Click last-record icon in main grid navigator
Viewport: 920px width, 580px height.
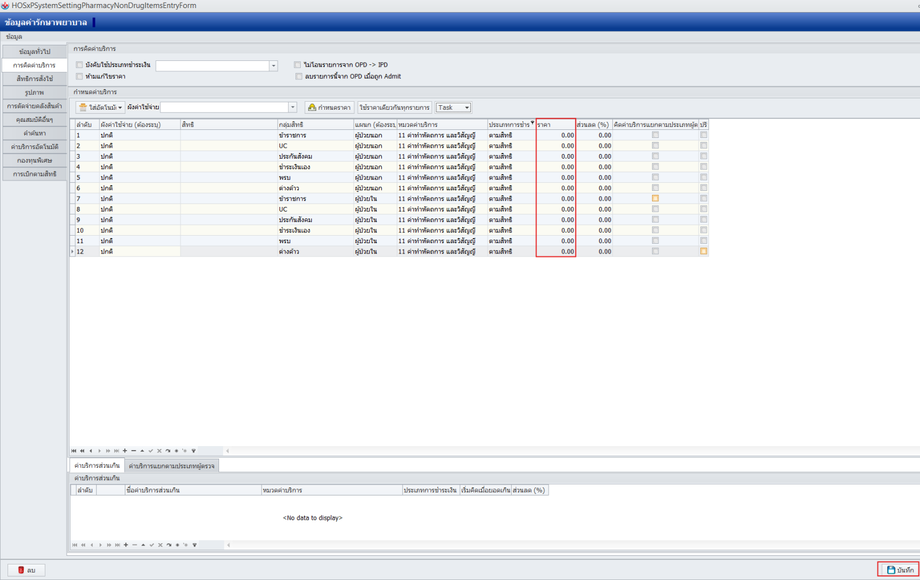click(x=116, y=451)
